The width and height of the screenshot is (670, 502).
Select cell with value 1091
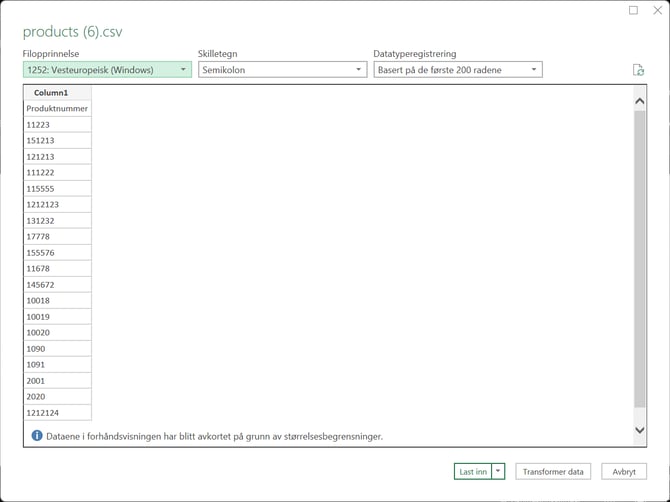pyautogui.click(x=57, y=365)
